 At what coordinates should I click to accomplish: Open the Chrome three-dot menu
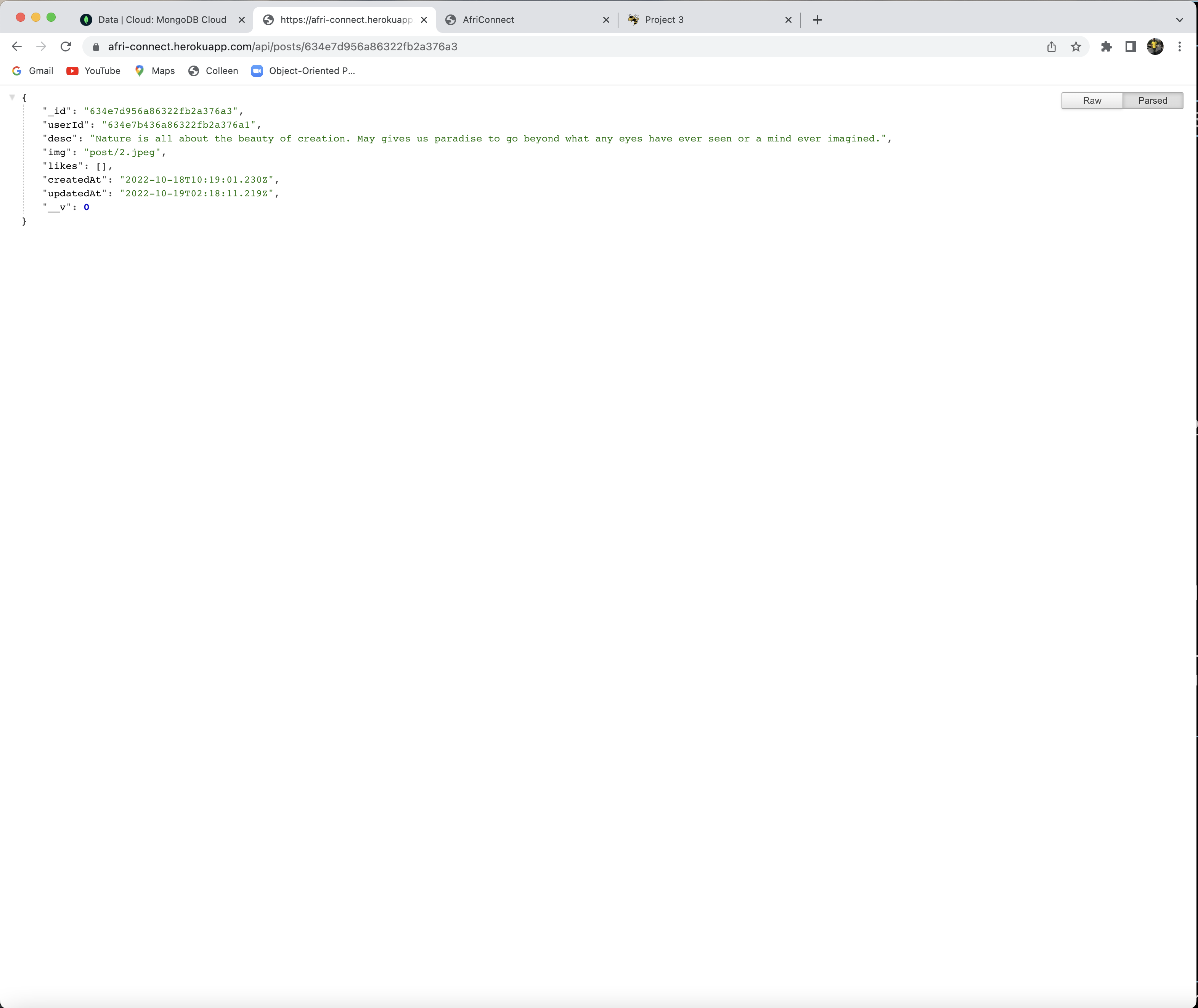pos(1179,46)
